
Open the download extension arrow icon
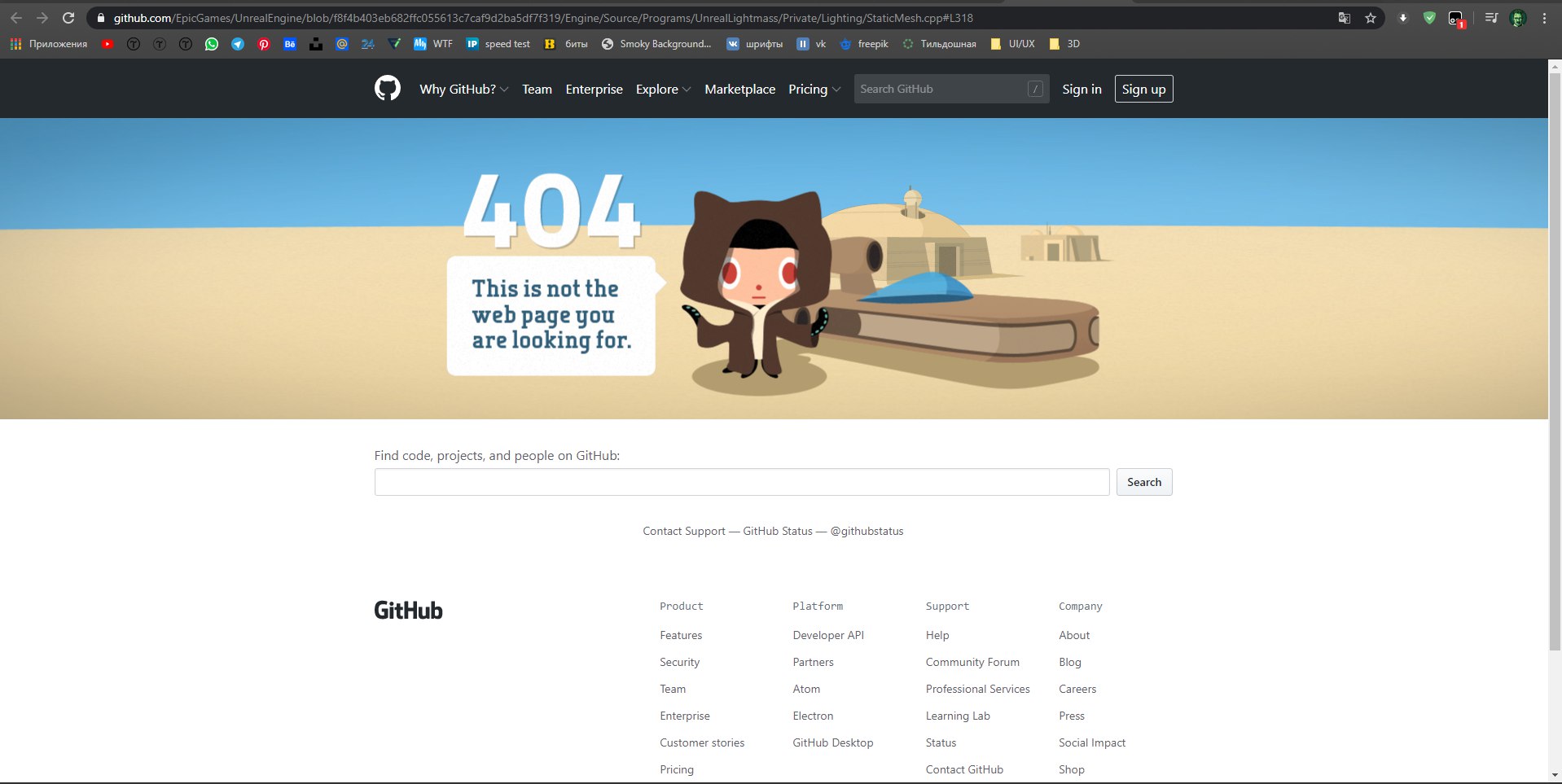1403,18
